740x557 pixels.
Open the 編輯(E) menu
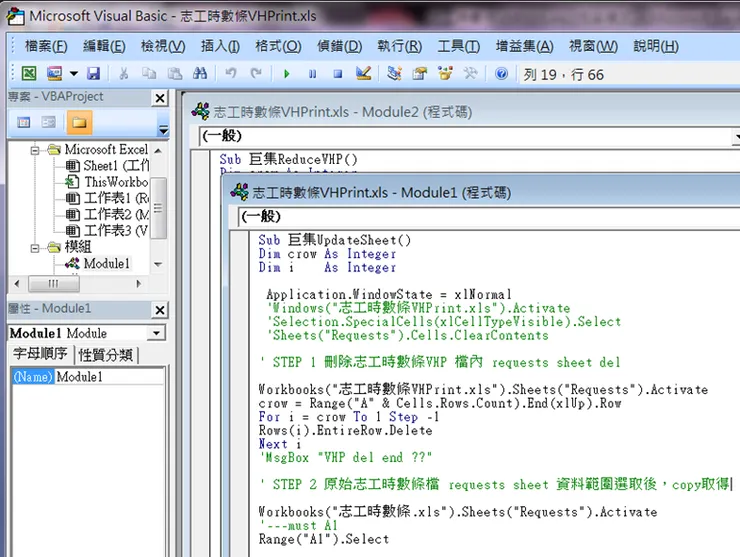pos(104,46)
